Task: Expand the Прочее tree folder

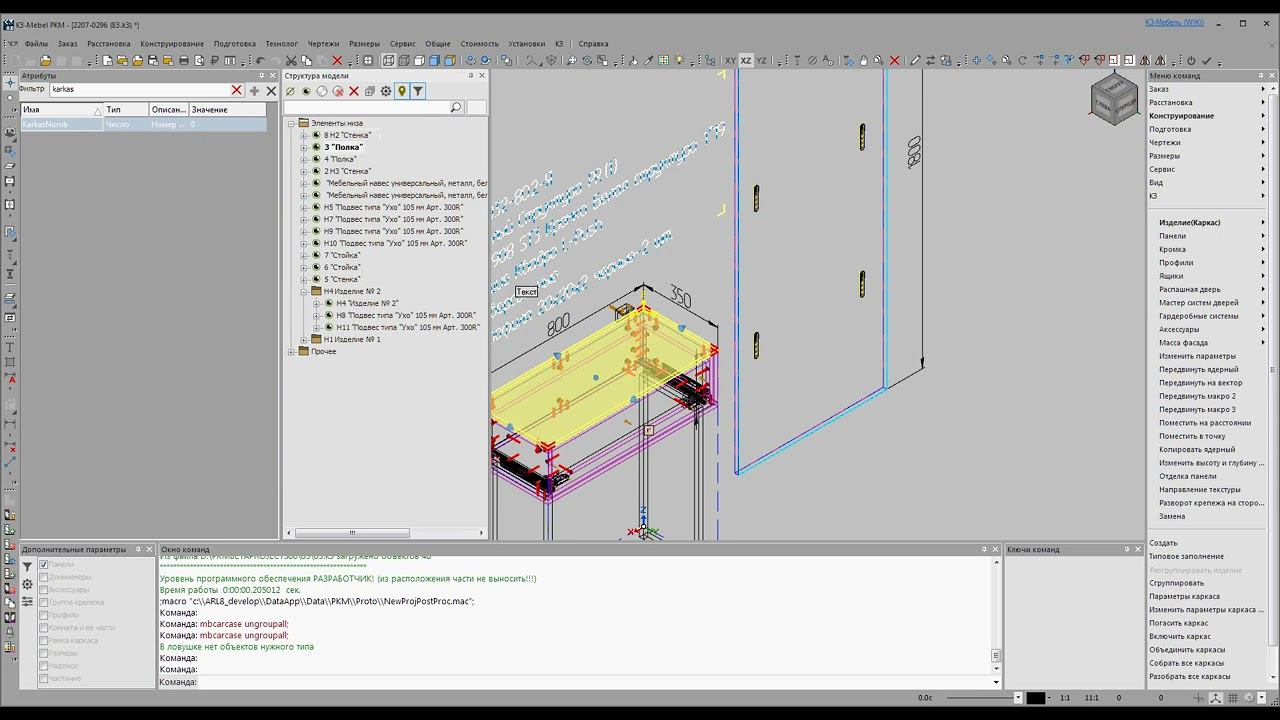Action: click(292, 351)
